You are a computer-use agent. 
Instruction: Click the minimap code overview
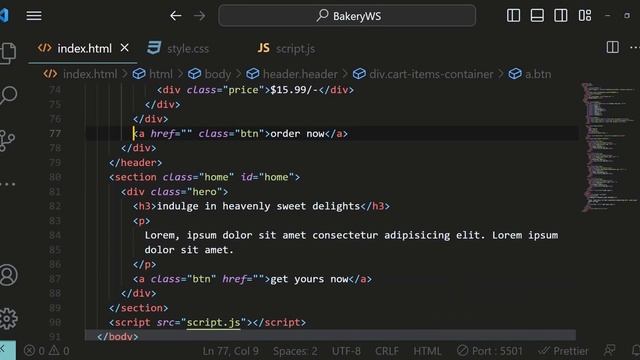(608, 147)
